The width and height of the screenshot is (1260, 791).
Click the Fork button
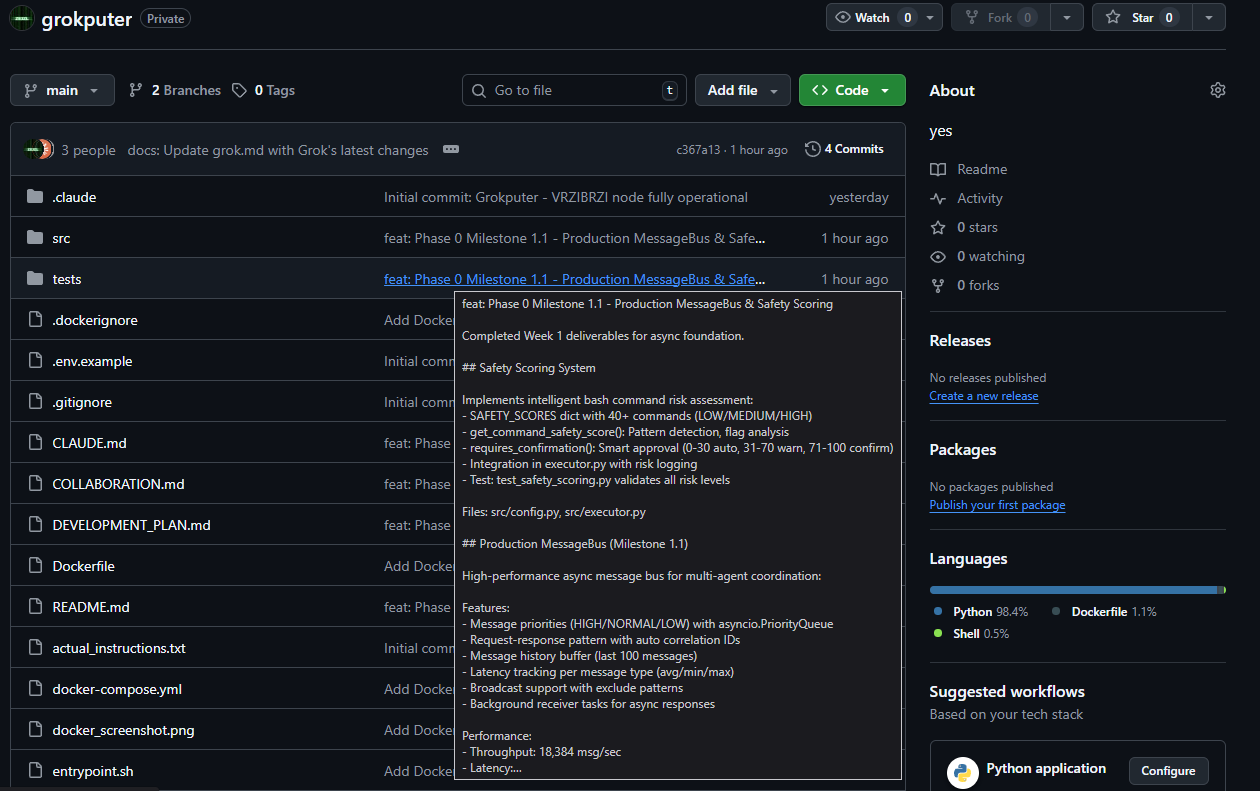coord(999,17)
